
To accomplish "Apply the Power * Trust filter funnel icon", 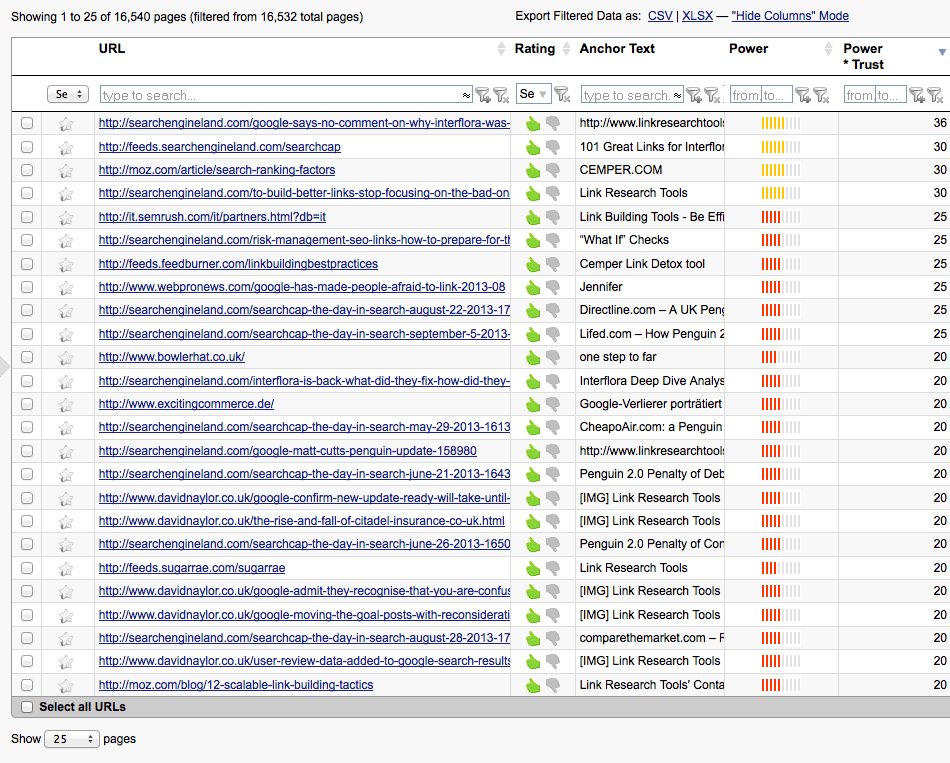I will 917,95.
